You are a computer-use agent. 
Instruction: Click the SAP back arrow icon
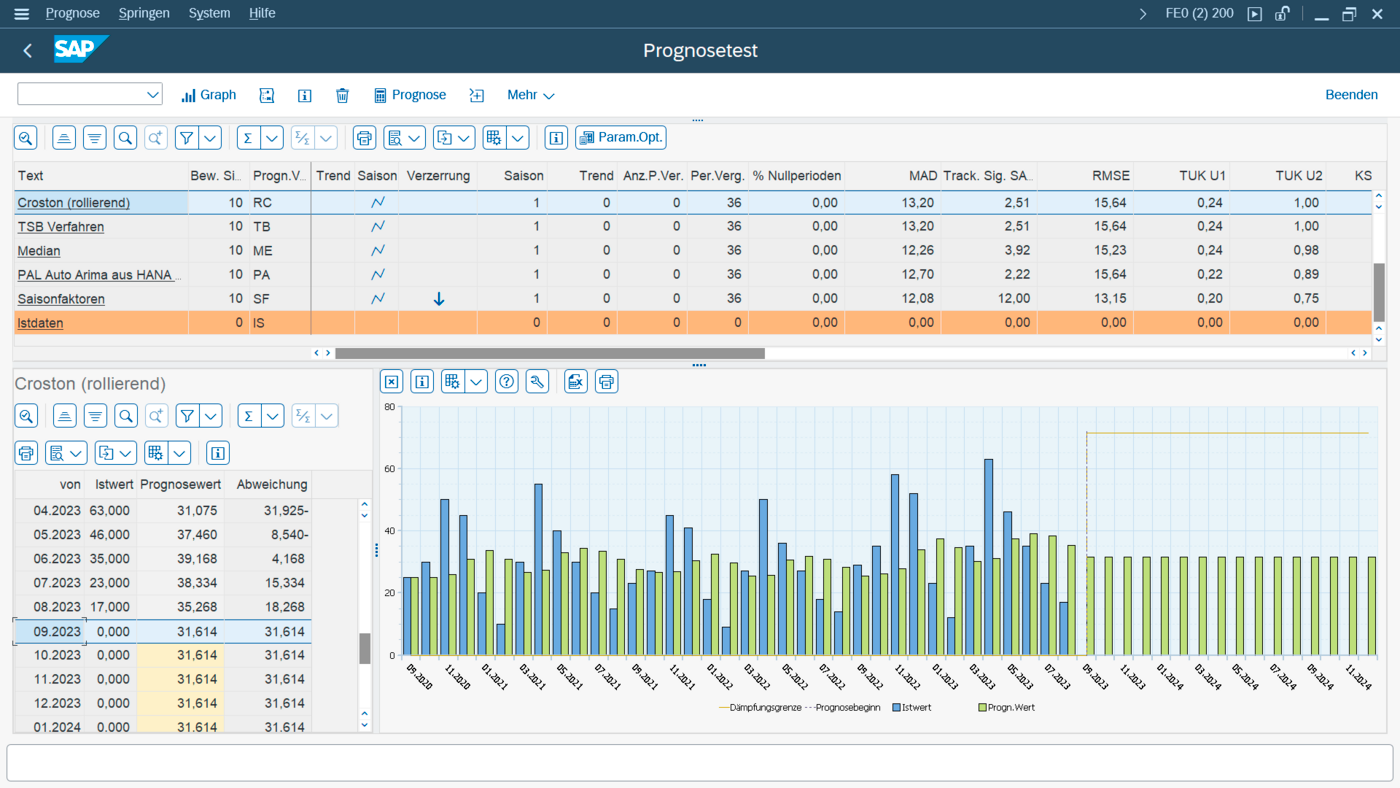28,51
